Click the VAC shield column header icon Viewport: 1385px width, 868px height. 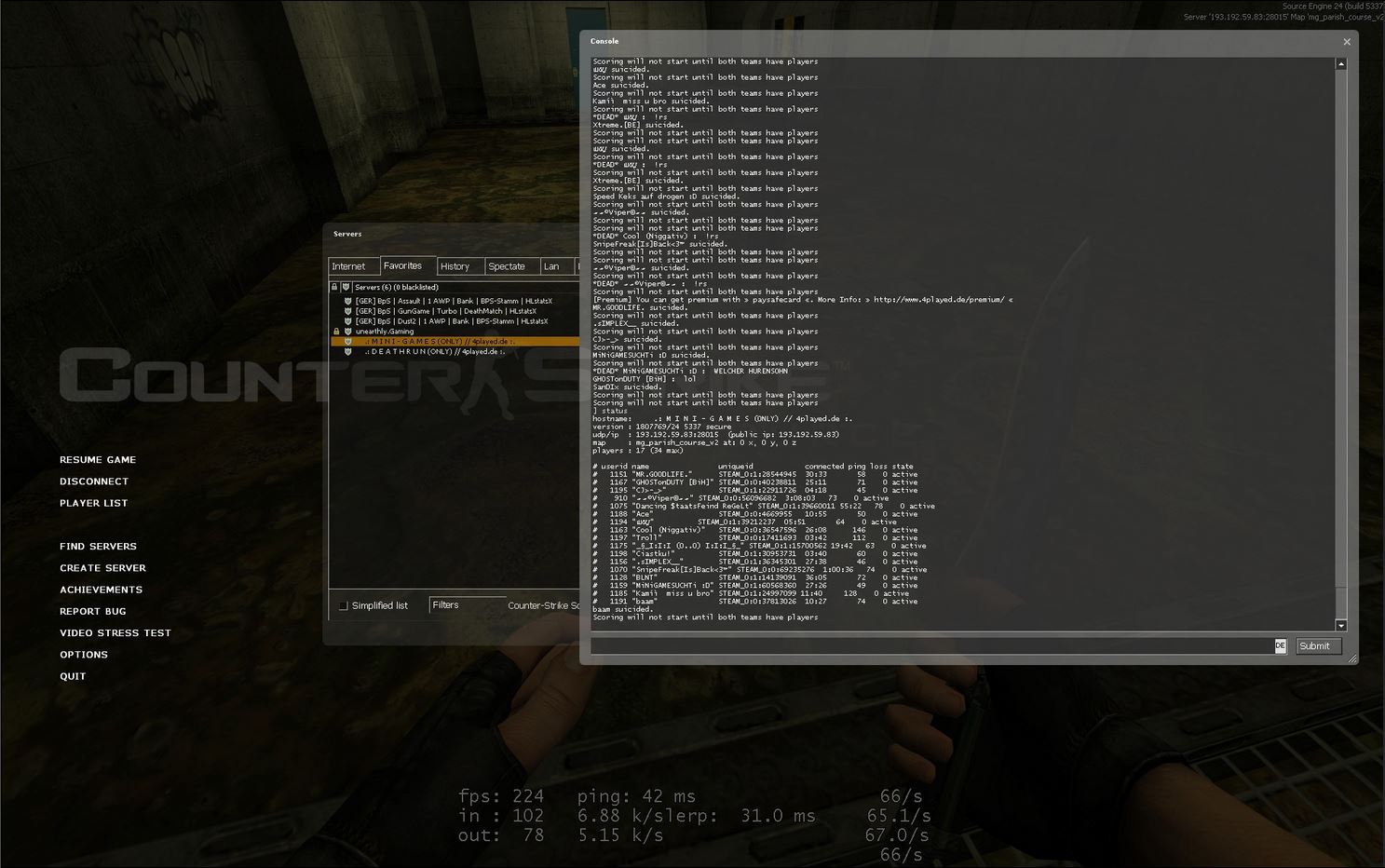(346, 287)
